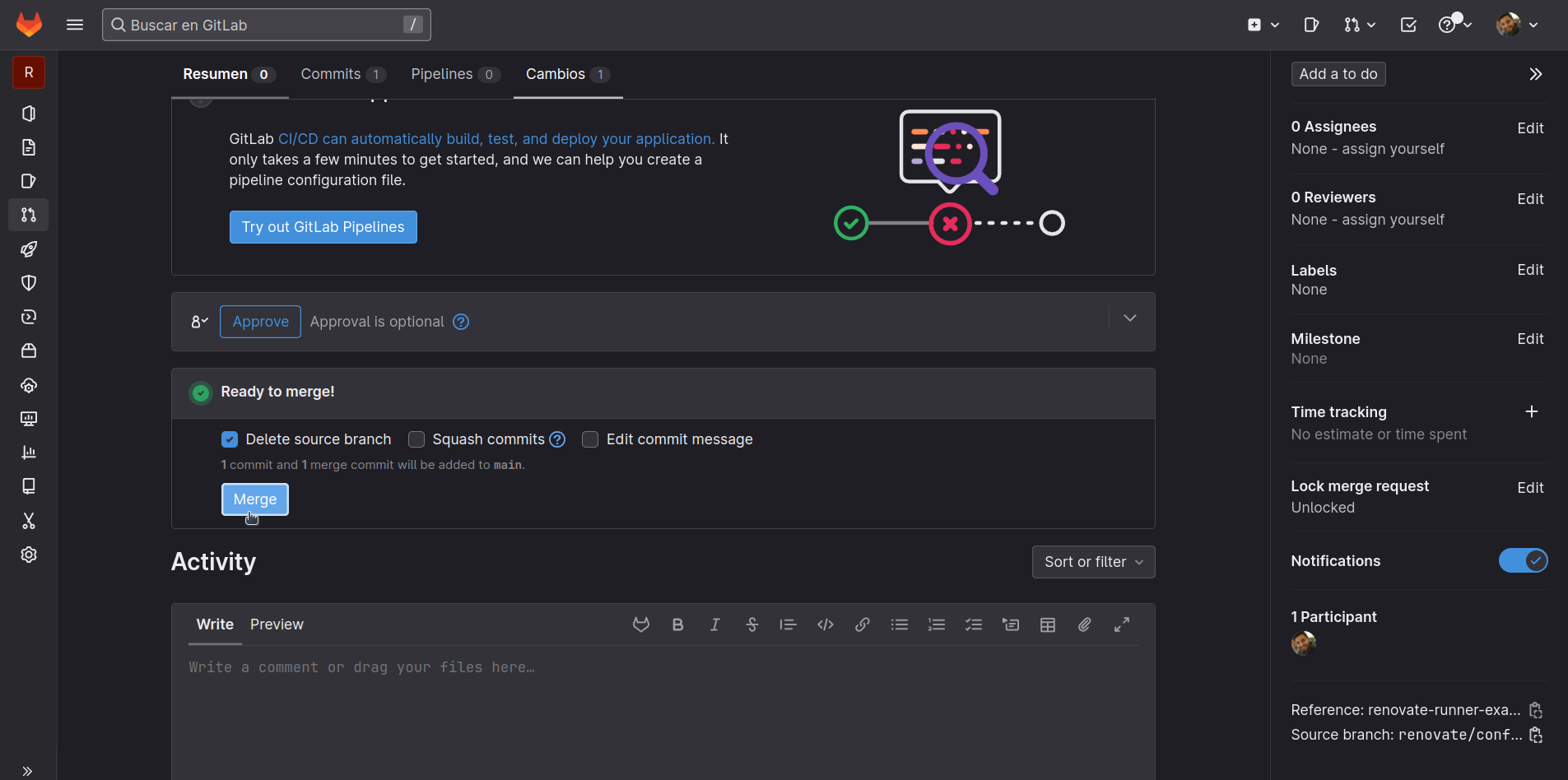Open the Sort or filter dropdown
The height and width of the screenshot is (780, 1568).
click(x=1094, y=562)
